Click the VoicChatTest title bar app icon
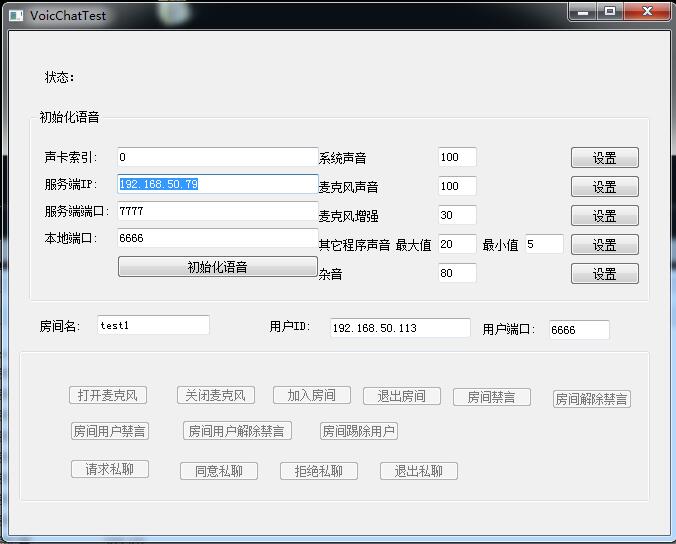Screen dimensions: 676x544 16,16
